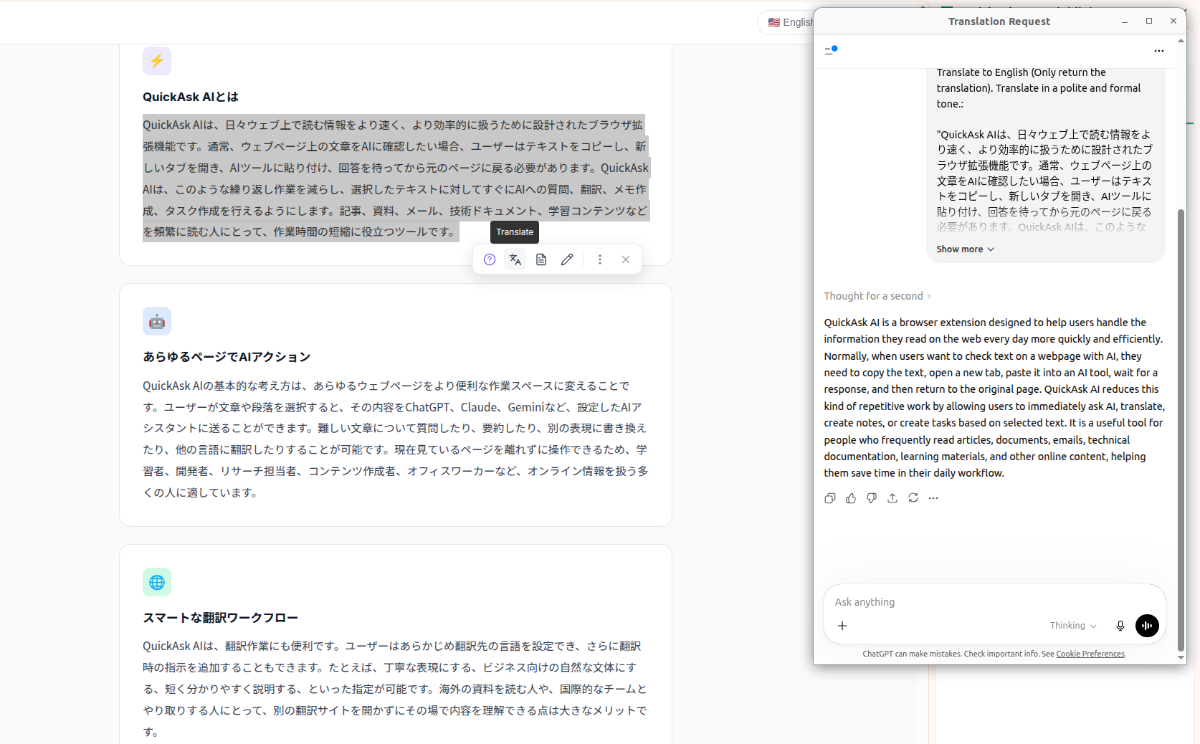The height and width of the screenshot is (744, 1200).
Task: Click the microphone dictate icon
Action: [1120, 626]
